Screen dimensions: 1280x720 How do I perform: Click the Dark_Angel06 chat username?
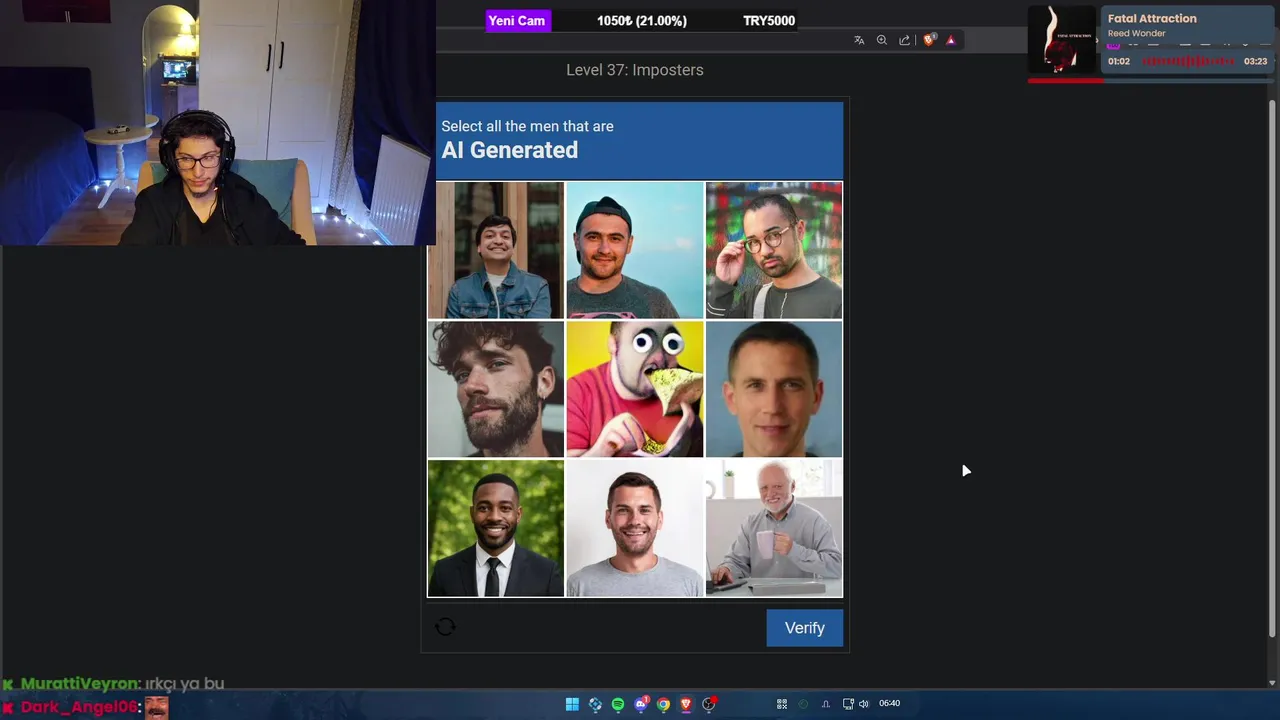(80, 707)
